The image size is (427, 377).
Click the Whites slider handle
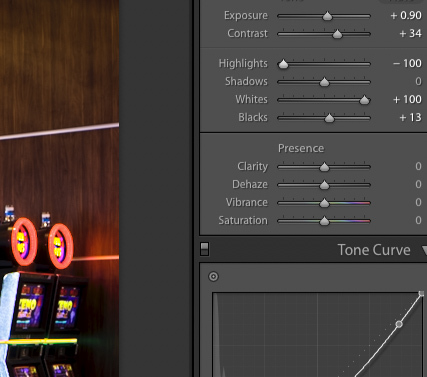[x=365, y=100]
